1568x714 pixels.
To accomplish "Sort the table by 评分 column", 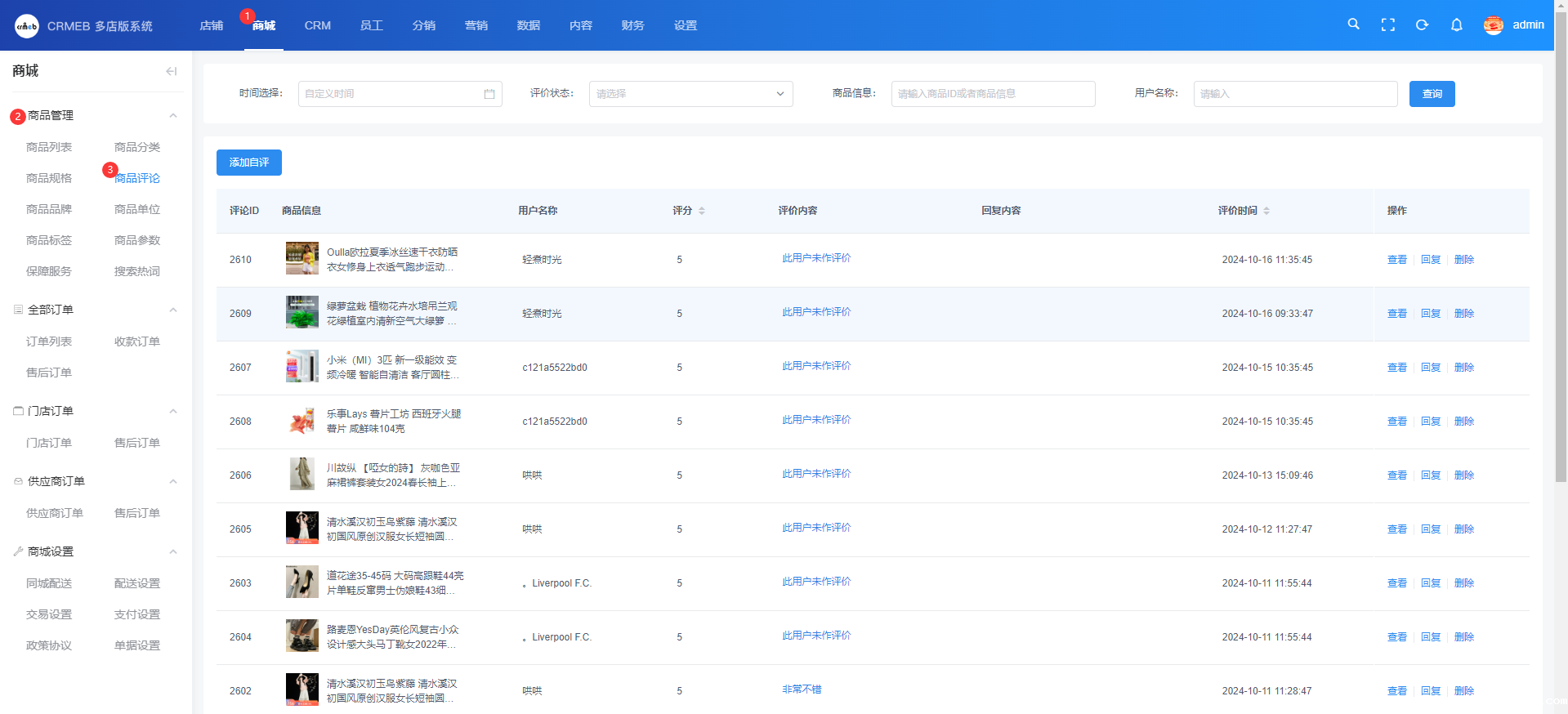I will (701, 211).
